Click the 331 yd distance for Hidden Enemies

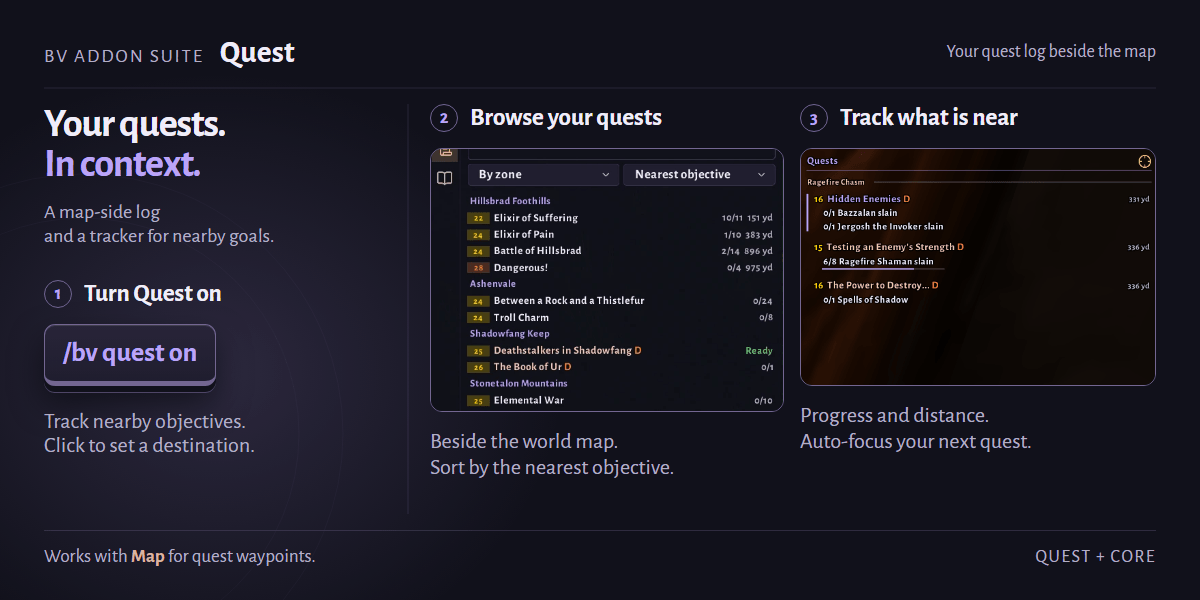pyautogui.click(x=1138, y=200)
